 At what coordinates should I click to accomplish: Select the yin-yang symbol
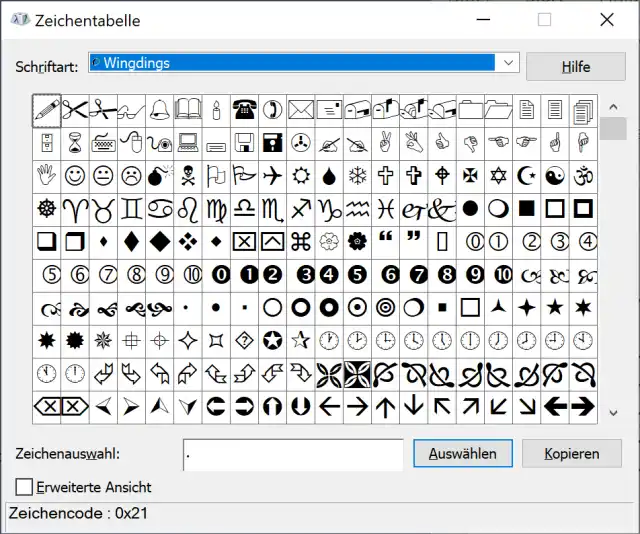pos(556,176)
